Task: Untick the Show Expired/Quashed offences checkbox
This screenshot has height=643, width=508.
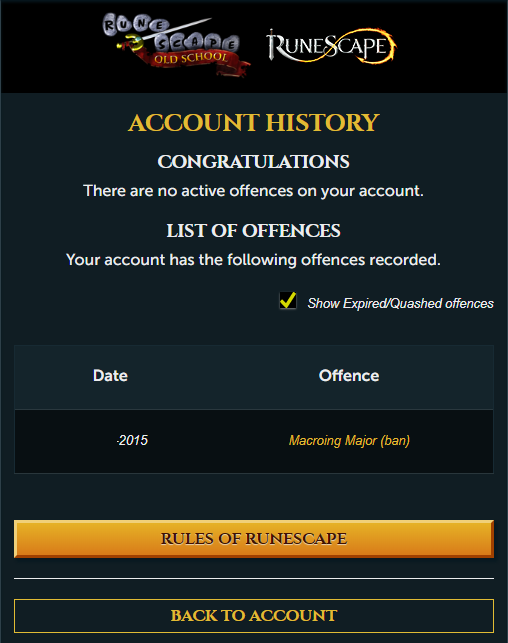Action: [288, 301]
